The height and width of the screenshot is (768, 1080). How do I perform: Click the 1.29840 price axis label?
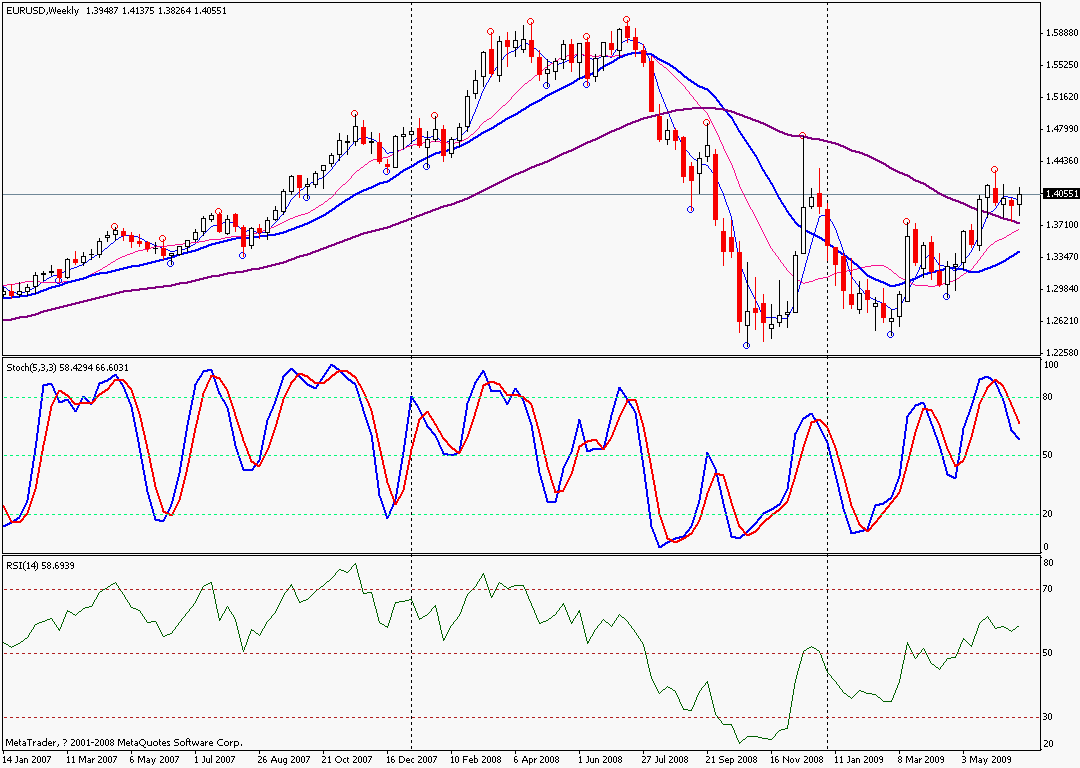click(1061, 289)
